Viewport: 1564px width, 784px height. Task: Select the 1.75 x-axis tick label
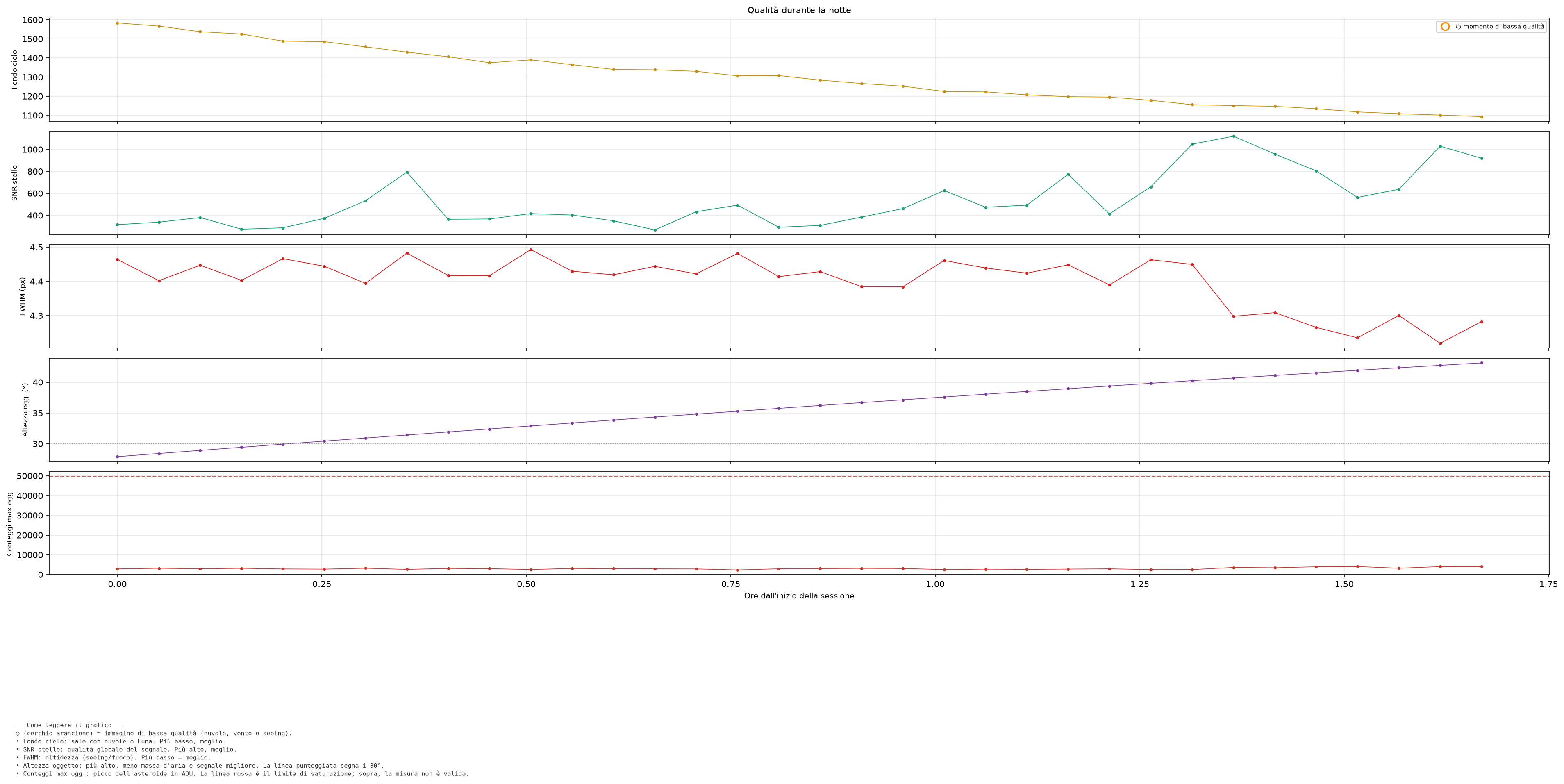1548,584
